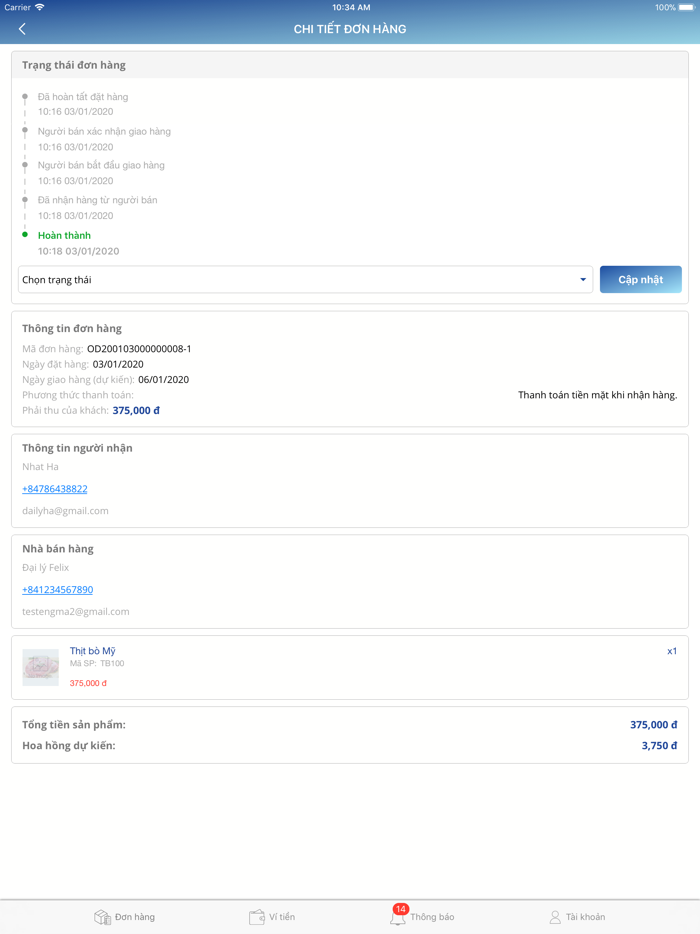This screenshot has height=934, width=700.
Task: Tap the Wi-Fi icon in the status bar
Action: coord(40,7)
